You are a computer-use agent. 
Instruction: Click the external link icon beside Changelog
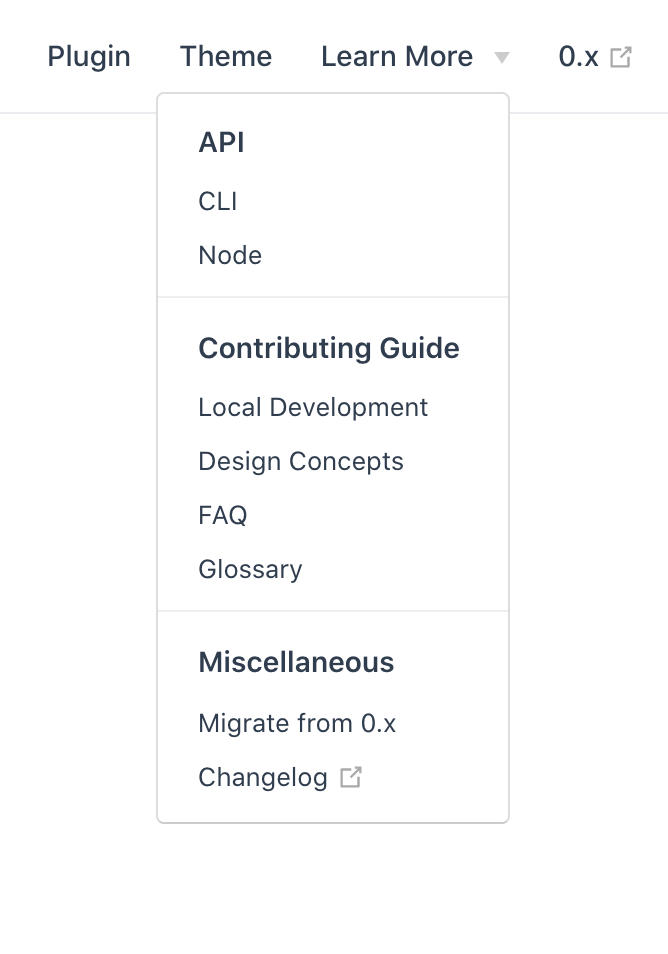(350, 776)
